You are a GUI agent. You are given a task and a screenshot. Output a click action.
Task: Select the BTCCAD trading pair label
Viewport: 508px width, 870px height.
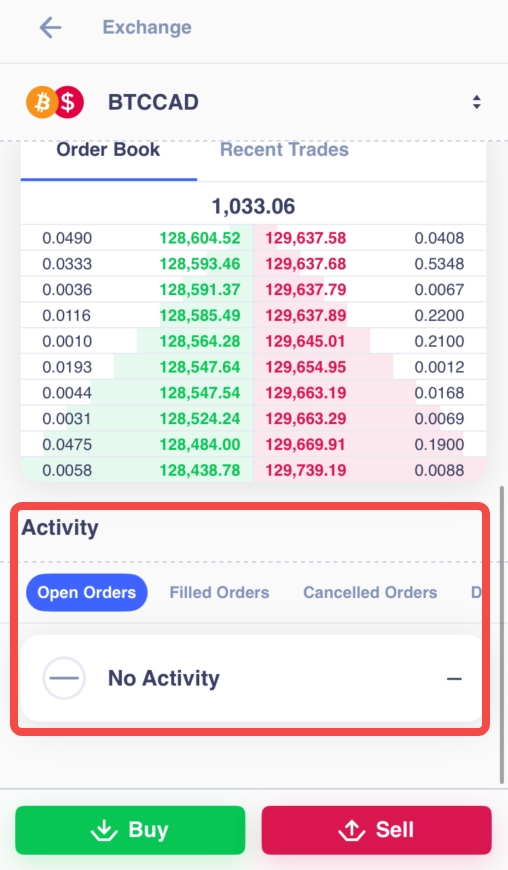(153, 102)
